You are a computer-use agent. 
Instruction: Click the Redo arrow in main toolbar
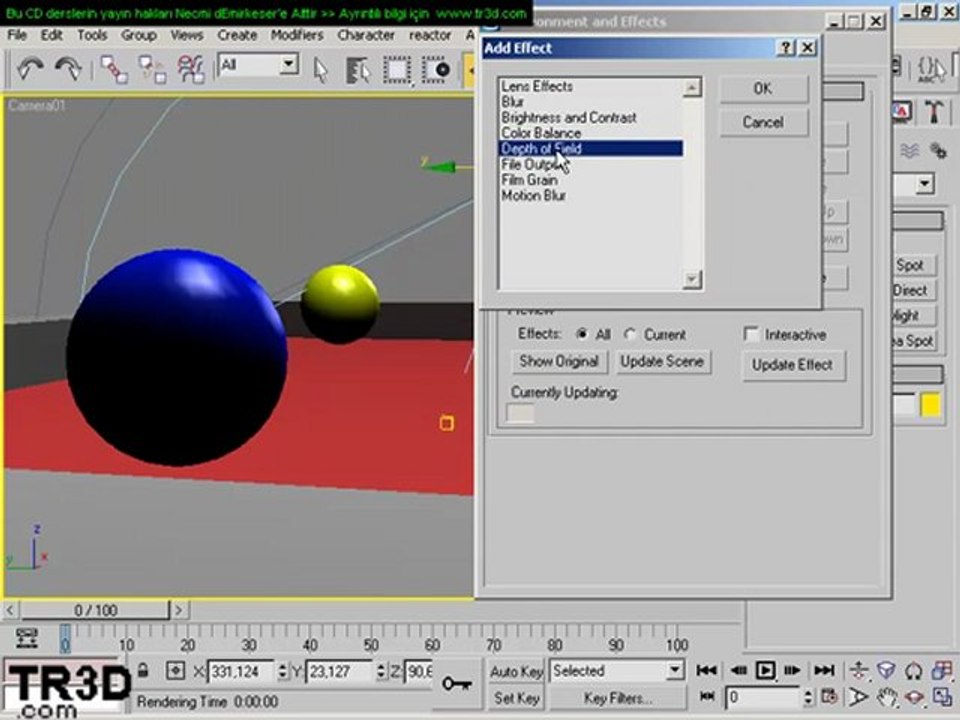click(68, 69)
